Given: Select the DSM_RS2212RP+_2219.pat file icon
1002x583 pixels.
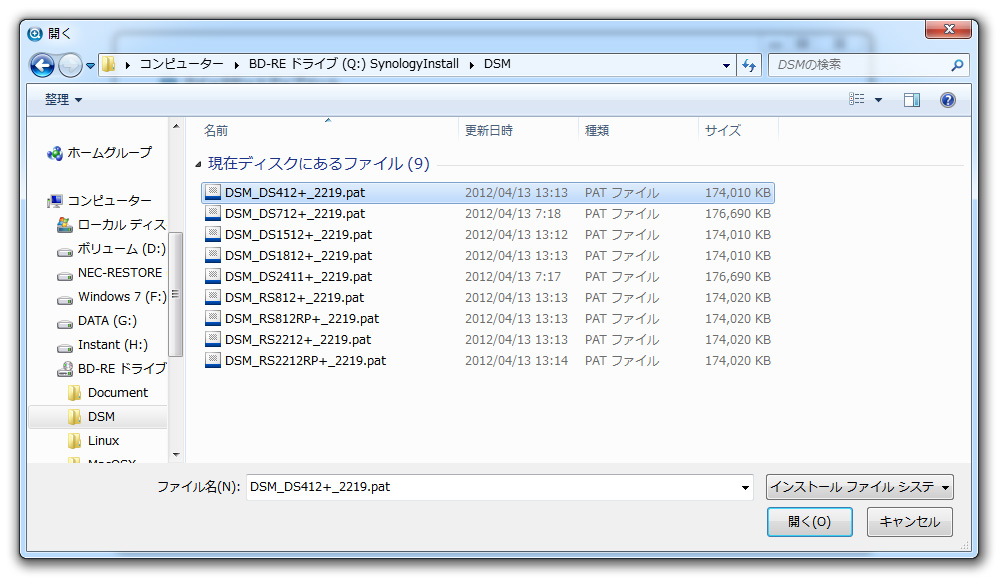Looking at the screenshot, I should point(213,361).
